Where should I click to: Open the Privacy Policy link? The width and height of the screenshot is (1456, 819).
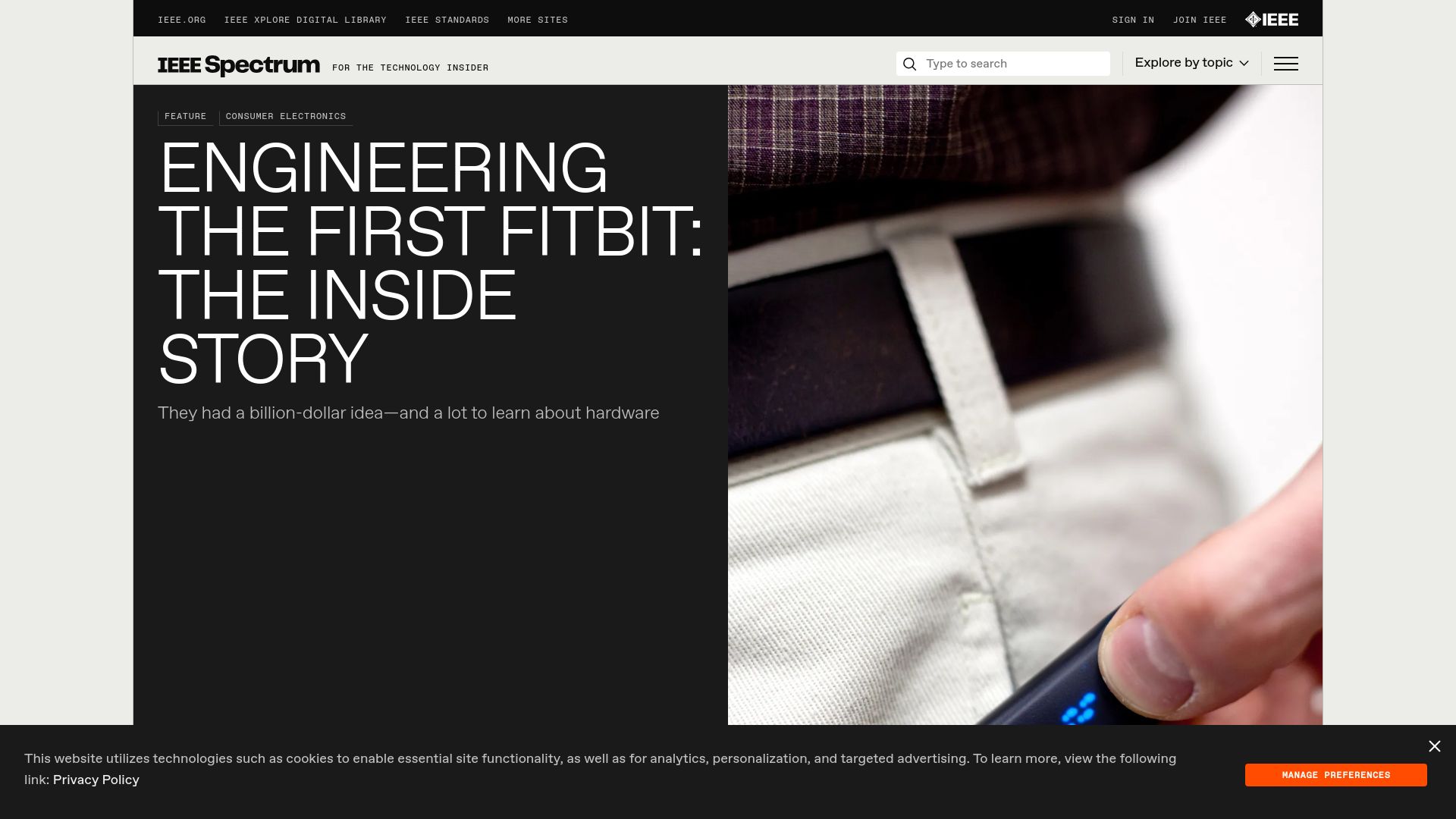(96, 780)
